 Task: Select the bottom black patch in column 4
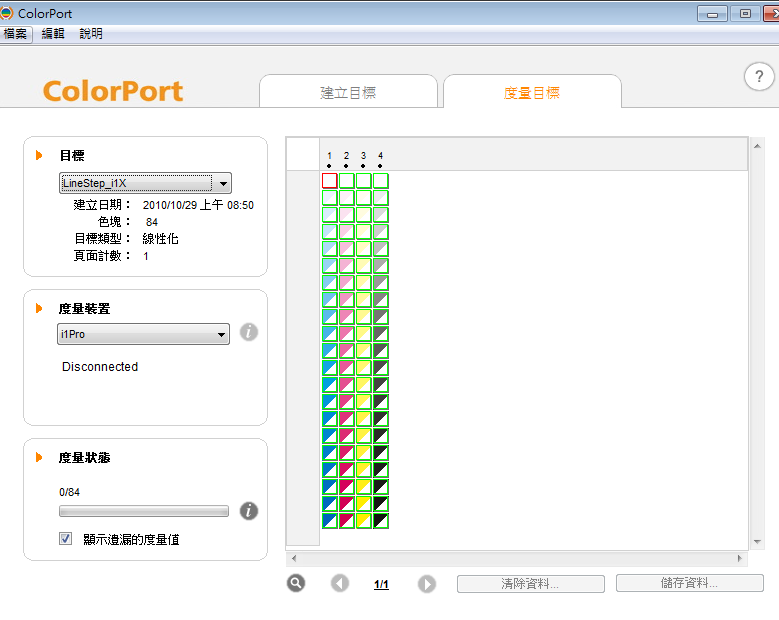click(x=381, y=521)
